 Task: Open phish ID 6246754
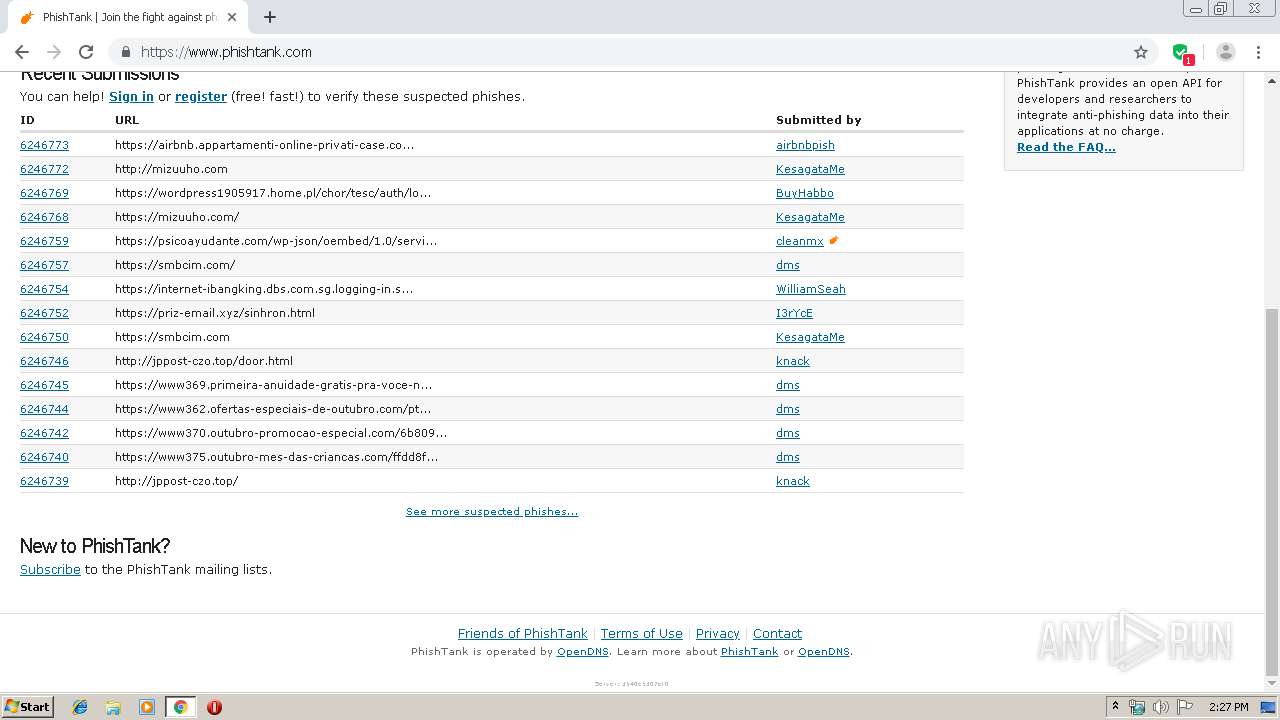(44, 289)
